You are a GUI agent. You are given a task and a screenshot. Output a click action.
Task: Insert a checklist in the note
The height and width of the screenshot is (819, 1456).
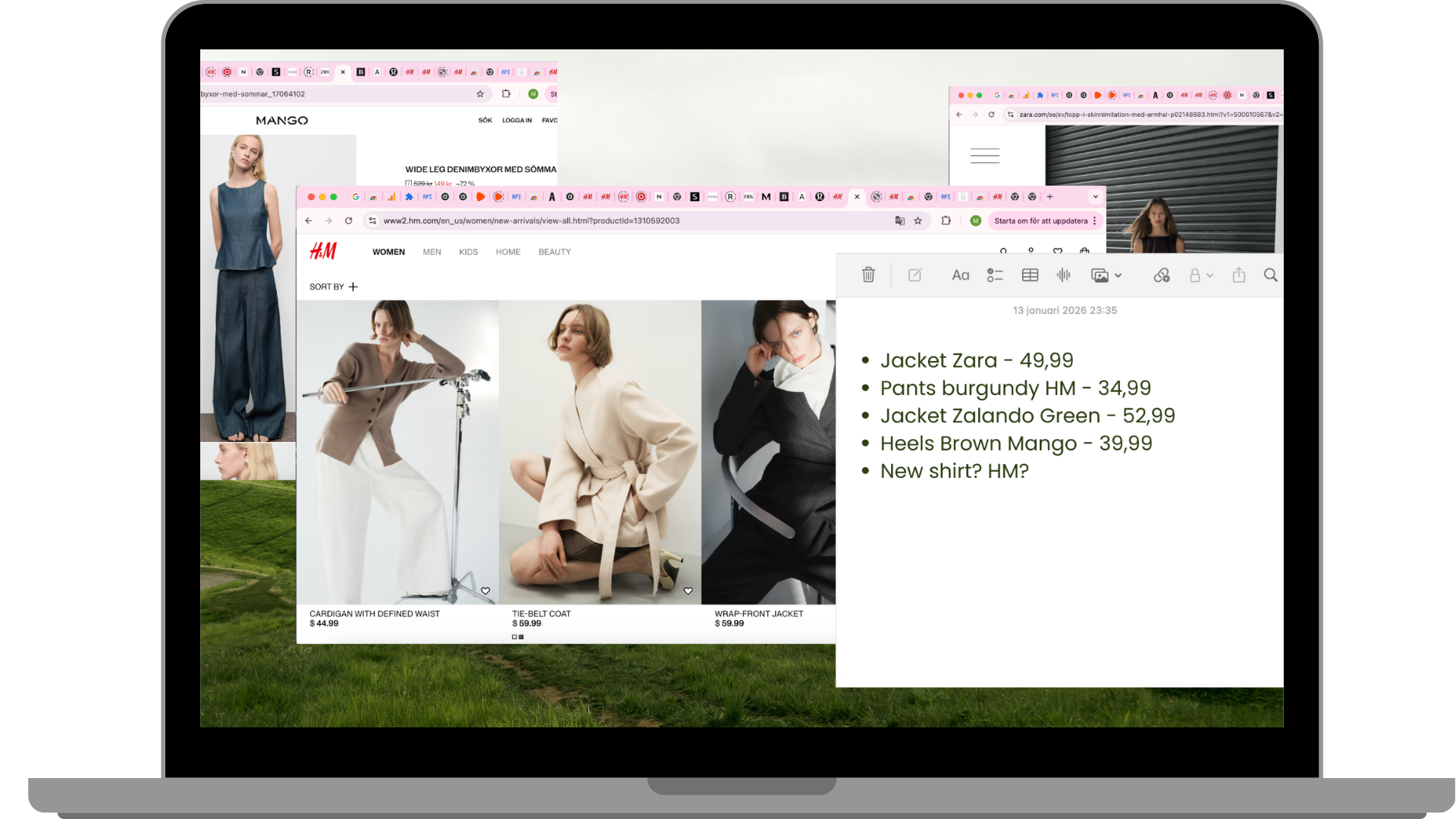[x=995, y=275]
